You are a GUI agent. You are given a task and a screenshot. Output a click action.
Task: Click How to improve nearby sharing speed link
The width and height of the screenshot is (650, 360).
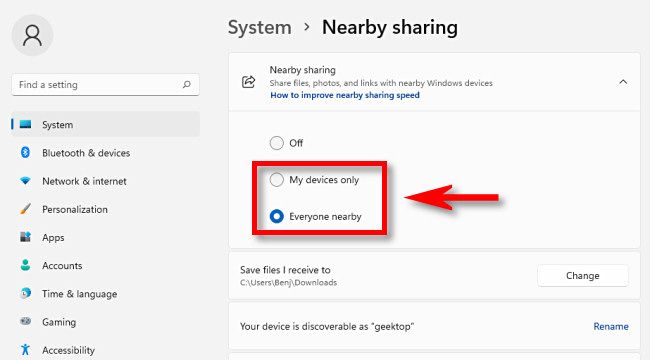345,95
